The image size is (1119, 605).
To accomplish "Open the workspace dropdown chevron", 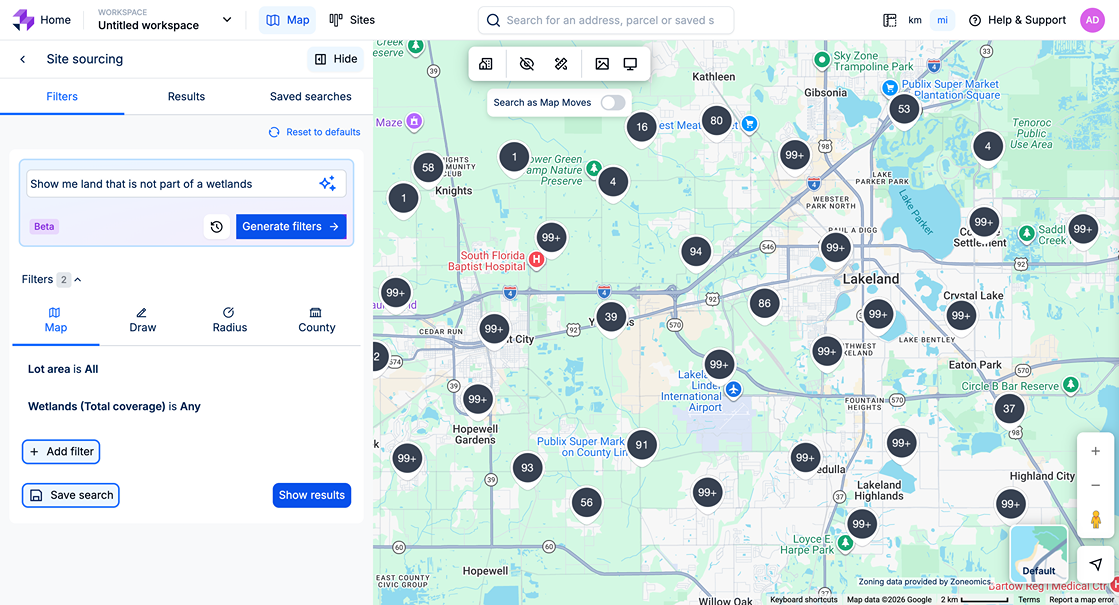I will [x=227, y=20].
